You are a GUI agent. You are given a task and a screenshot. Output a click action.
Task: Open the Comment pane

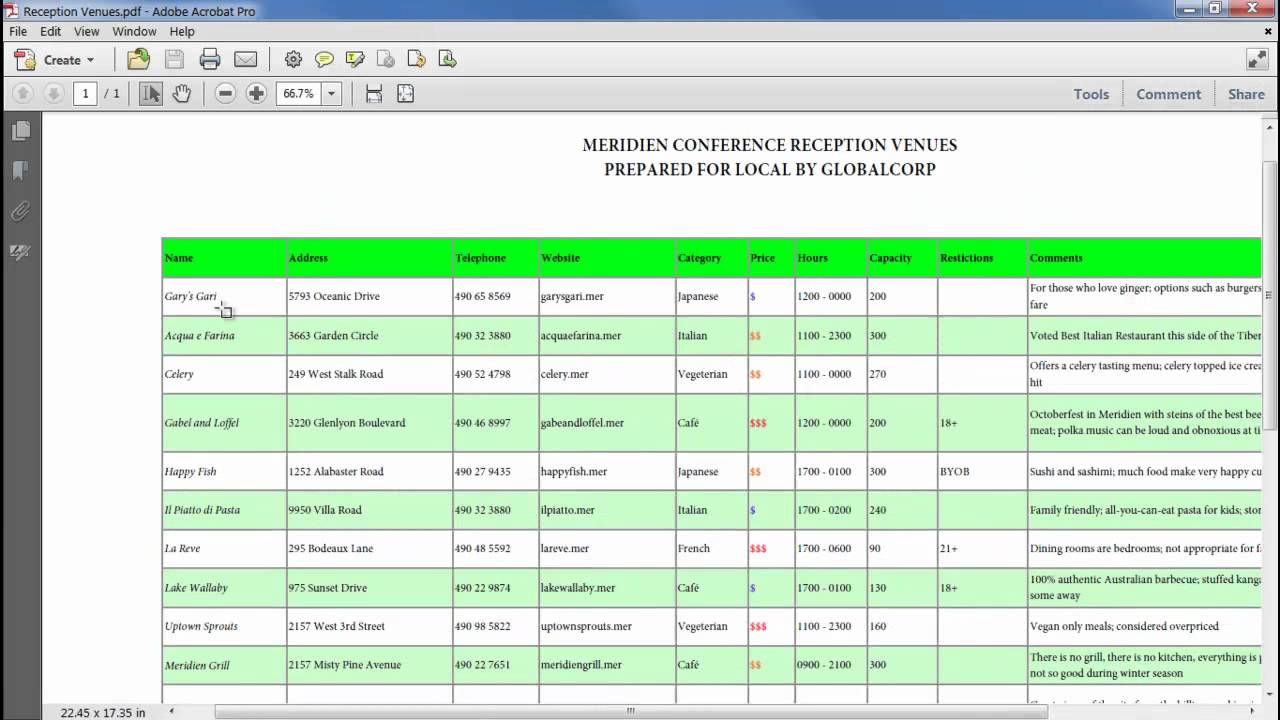1168,94
